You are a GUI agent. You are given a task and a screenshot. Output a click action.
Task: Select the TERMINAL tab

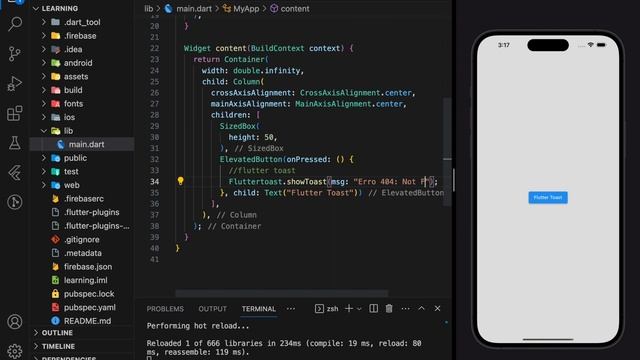(x=259, y=309)
